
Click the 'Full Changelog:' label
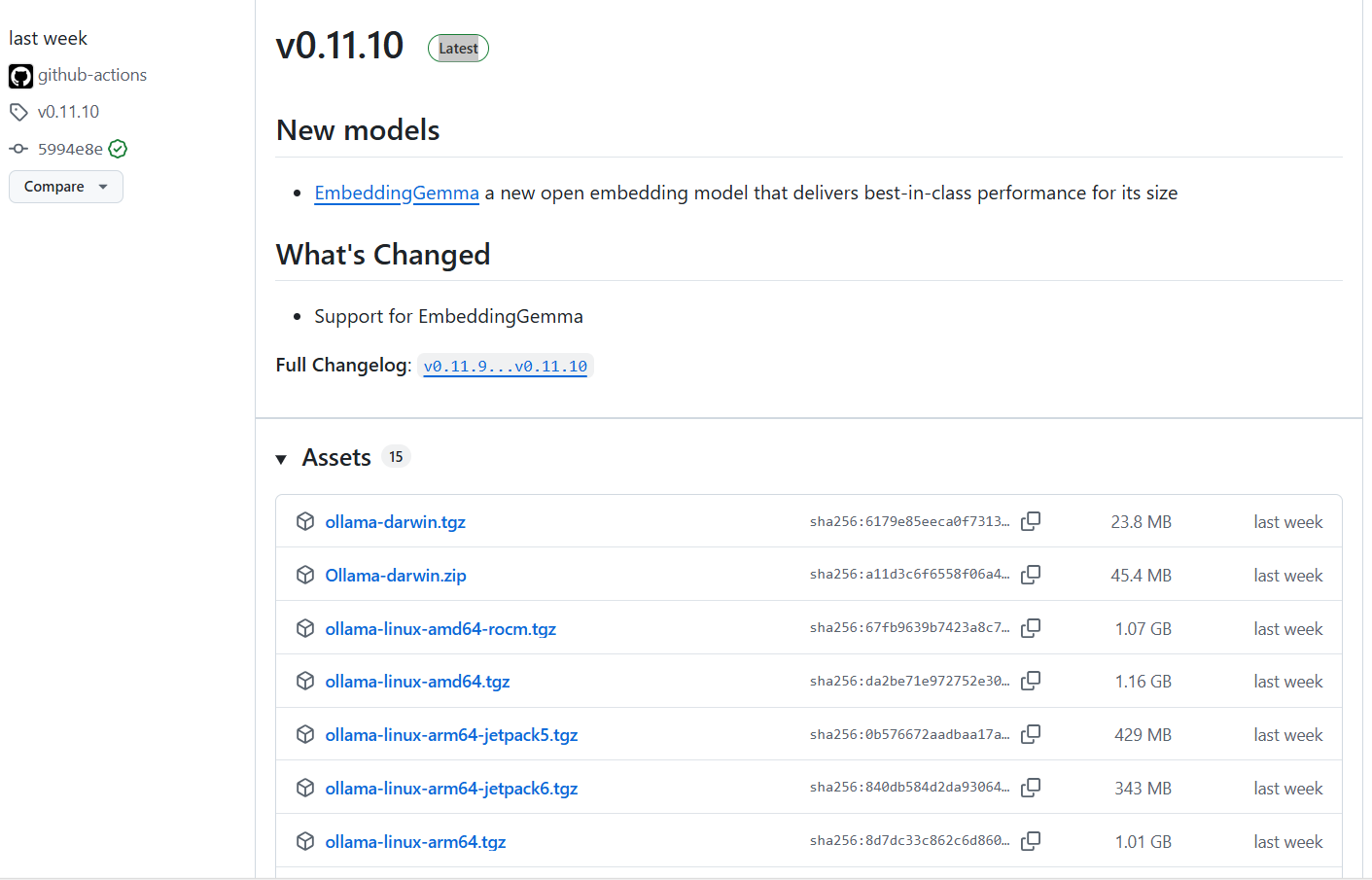pos(343,365)
